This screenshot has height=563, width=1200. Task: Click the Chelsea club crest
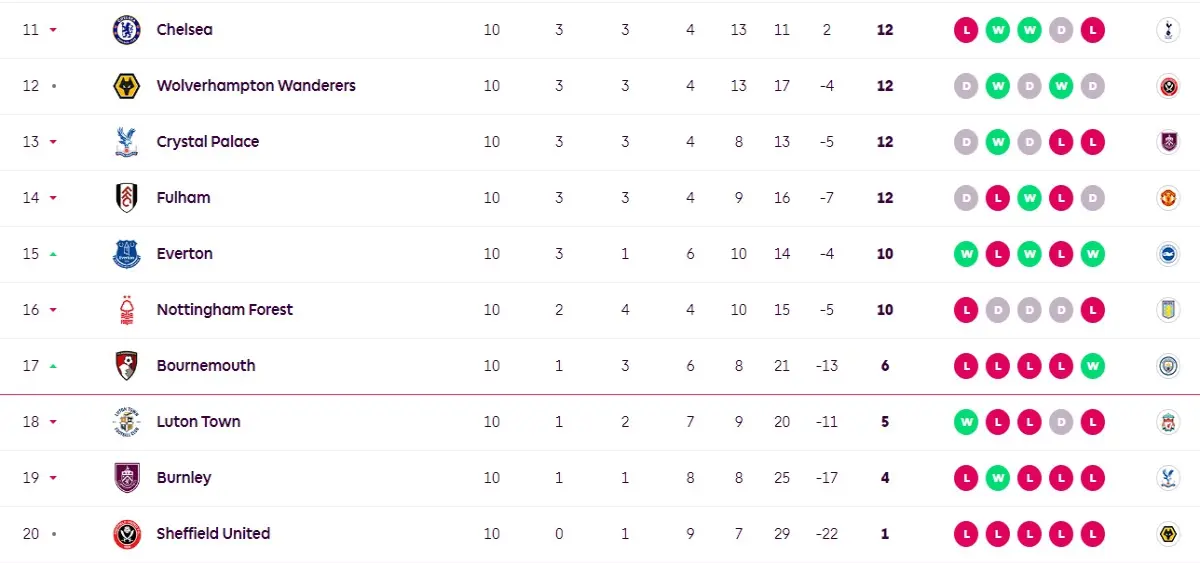coord(127,30)
